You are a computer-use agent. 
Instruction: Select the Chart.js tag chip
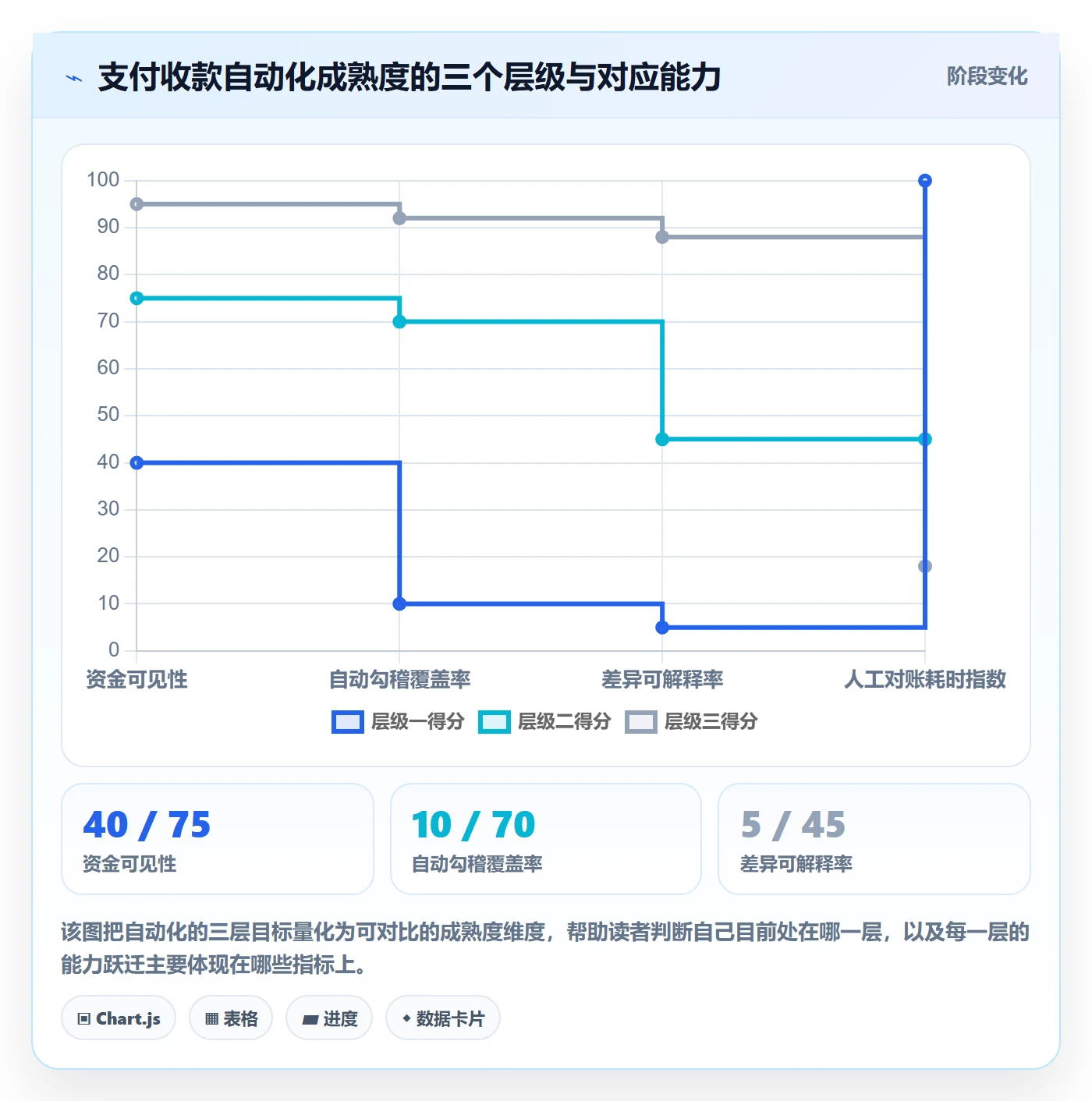pyautogui.click(x=119, y=1018)
